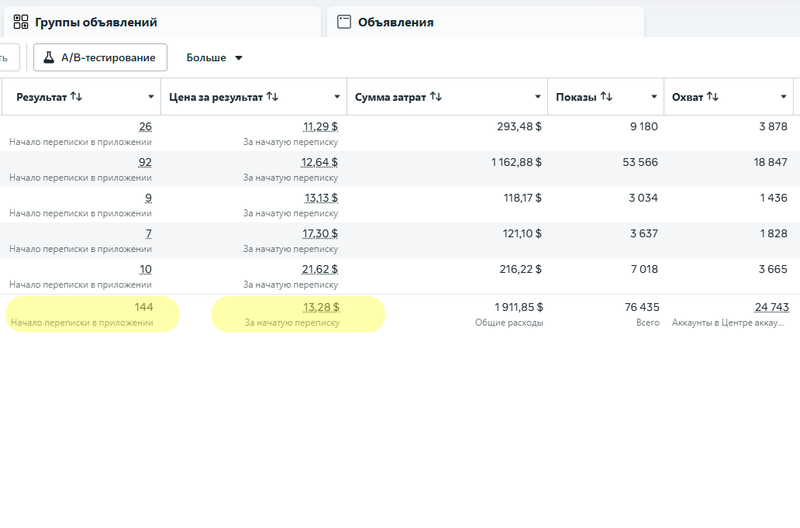Viewport: 800px width, 528px height.
Task: Open the Результат column dropdown arrow
Action: tap(151, 97)
